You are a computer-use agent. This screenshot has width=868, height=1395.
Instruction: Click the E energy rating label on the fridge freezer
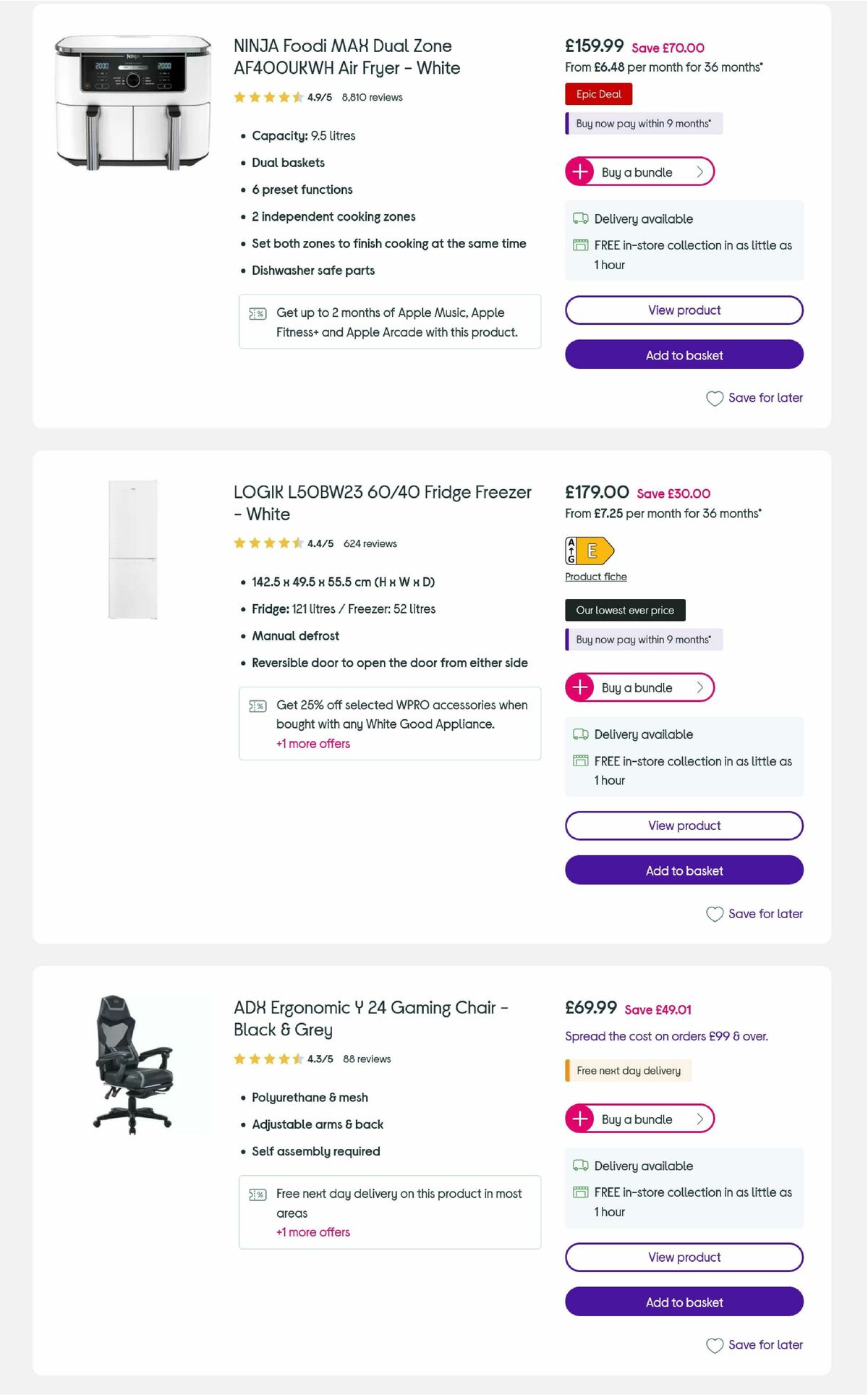tap(592, 551)
